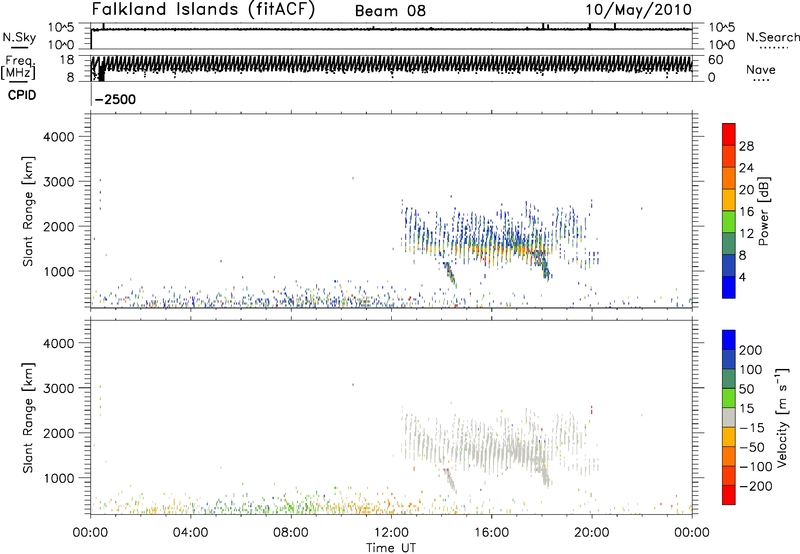
Task: Click the '200' value on Velocity scale
Action: 751,350
